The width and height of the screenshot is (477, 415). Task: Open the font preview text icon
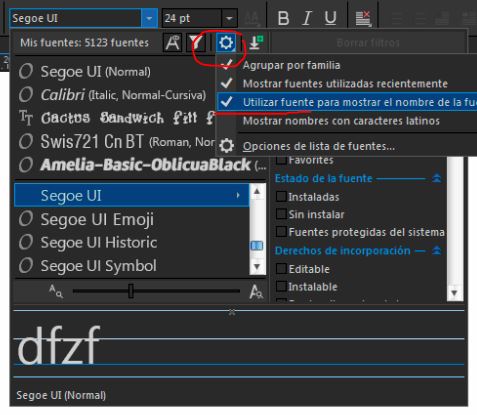(172, 43)
